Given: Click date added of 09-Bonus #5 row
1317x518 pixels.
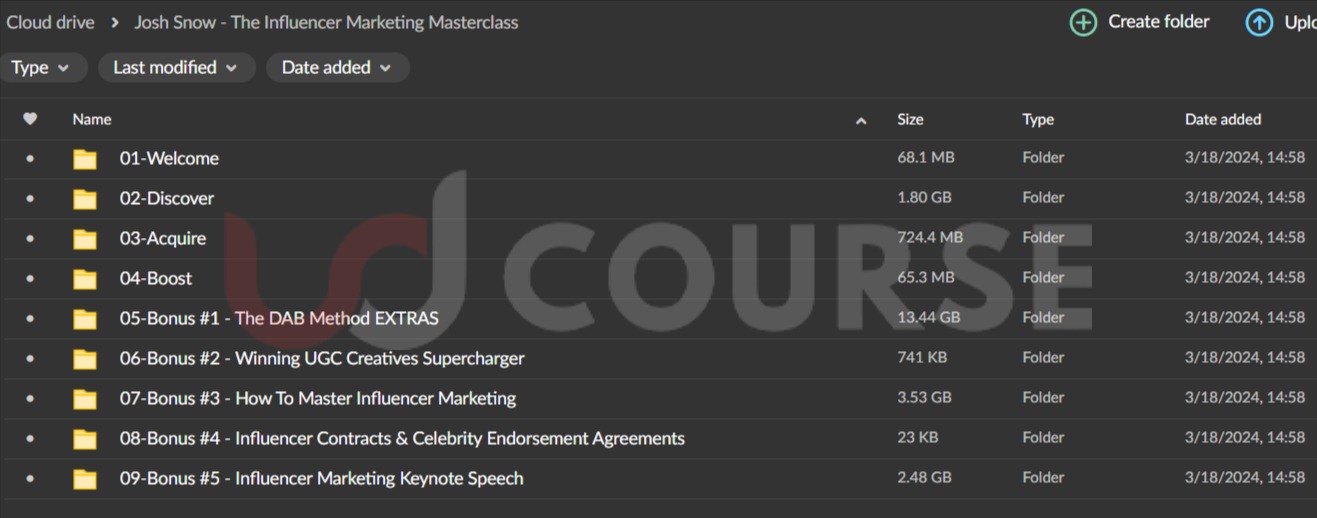Looking at the screenshot, I should [1245, 478].
